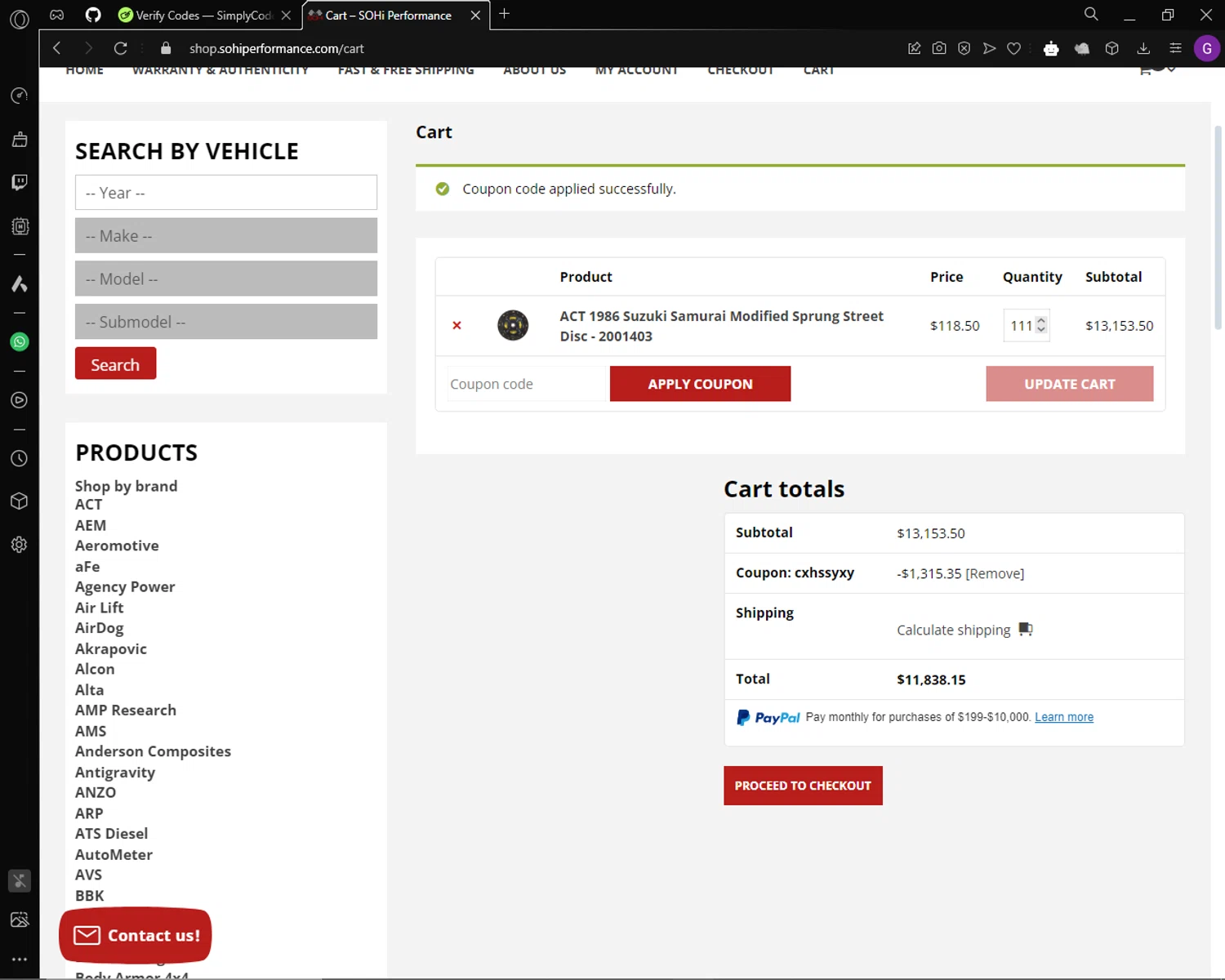Viewport: 1225px width, 980px height.
Task: Open Twitch in the sidebar
Action: pos(20,182)
